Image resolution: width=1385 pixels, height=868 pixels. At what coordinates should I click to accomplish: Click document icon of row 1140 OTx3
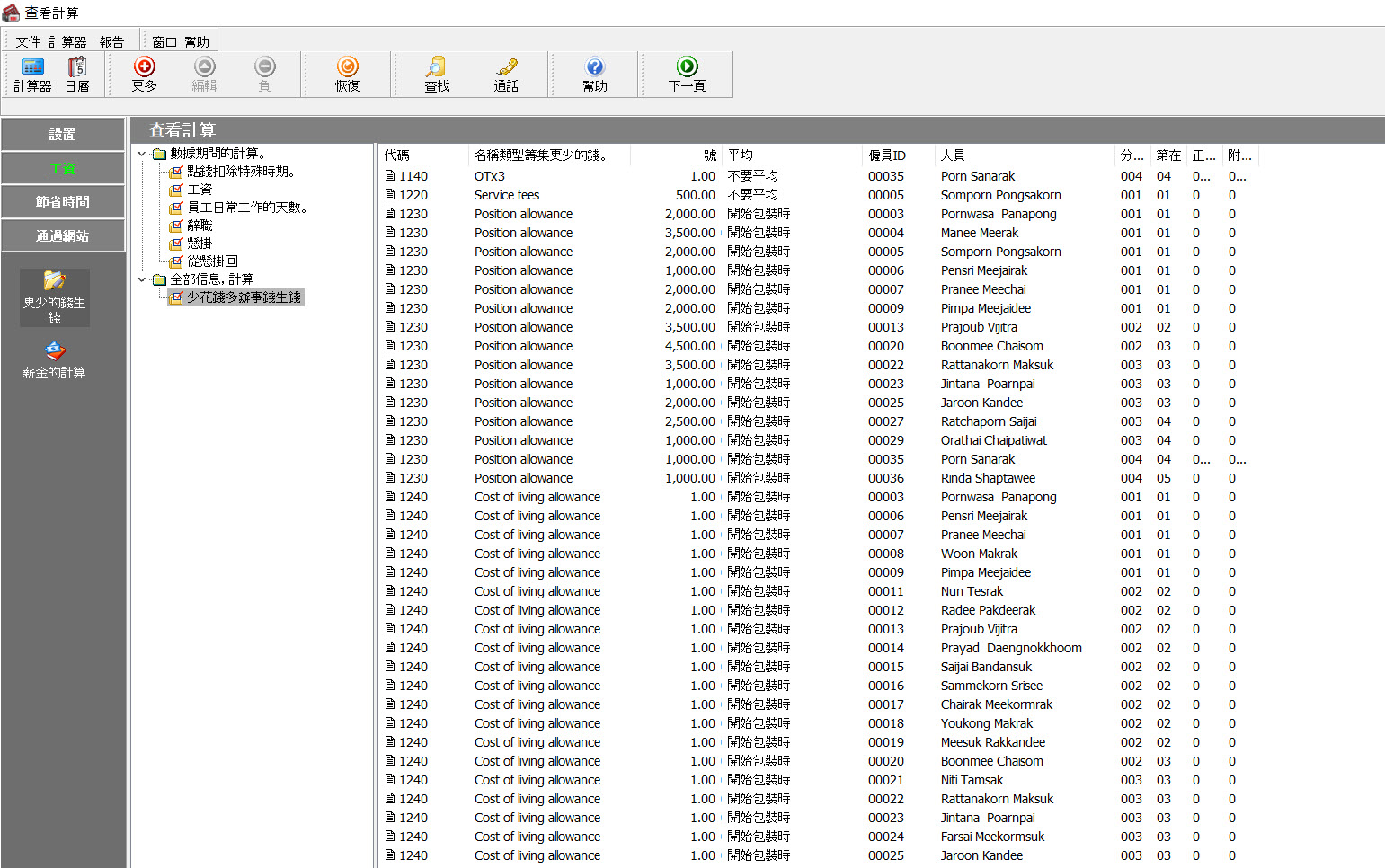point(390,176)
